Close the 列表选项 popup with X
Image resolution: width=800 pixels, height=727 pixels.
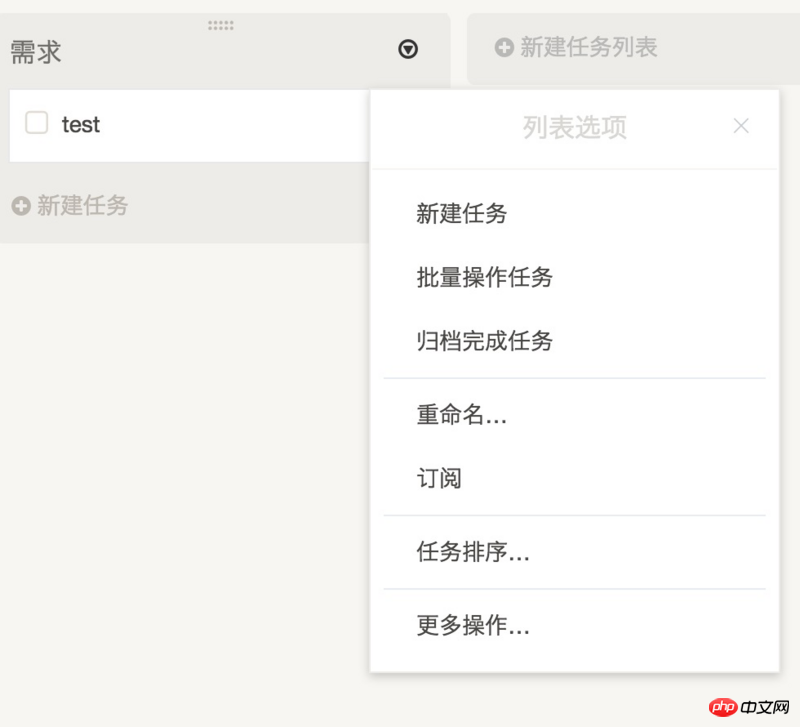[741, 126]
